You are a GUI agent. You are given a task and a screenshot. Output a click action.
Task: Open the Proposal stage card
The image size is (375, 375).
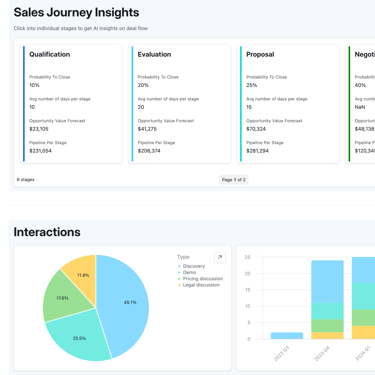pyautogui.click(x=288, y=104)
